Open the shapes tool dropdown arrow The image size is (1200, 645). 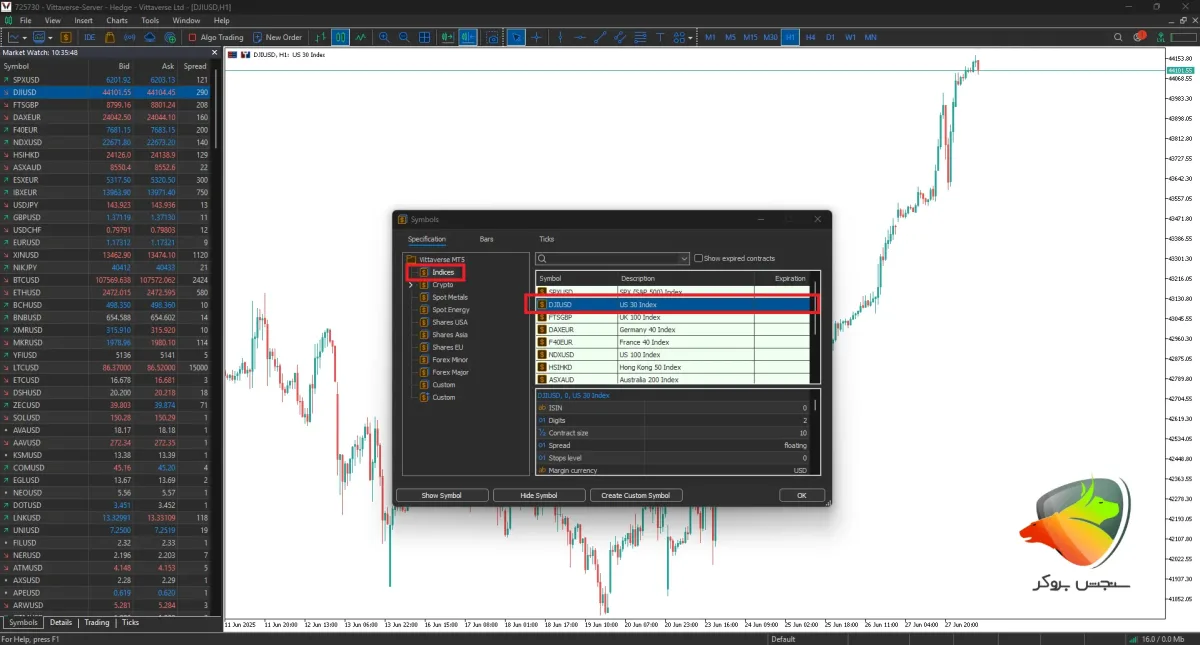(690, 37)
